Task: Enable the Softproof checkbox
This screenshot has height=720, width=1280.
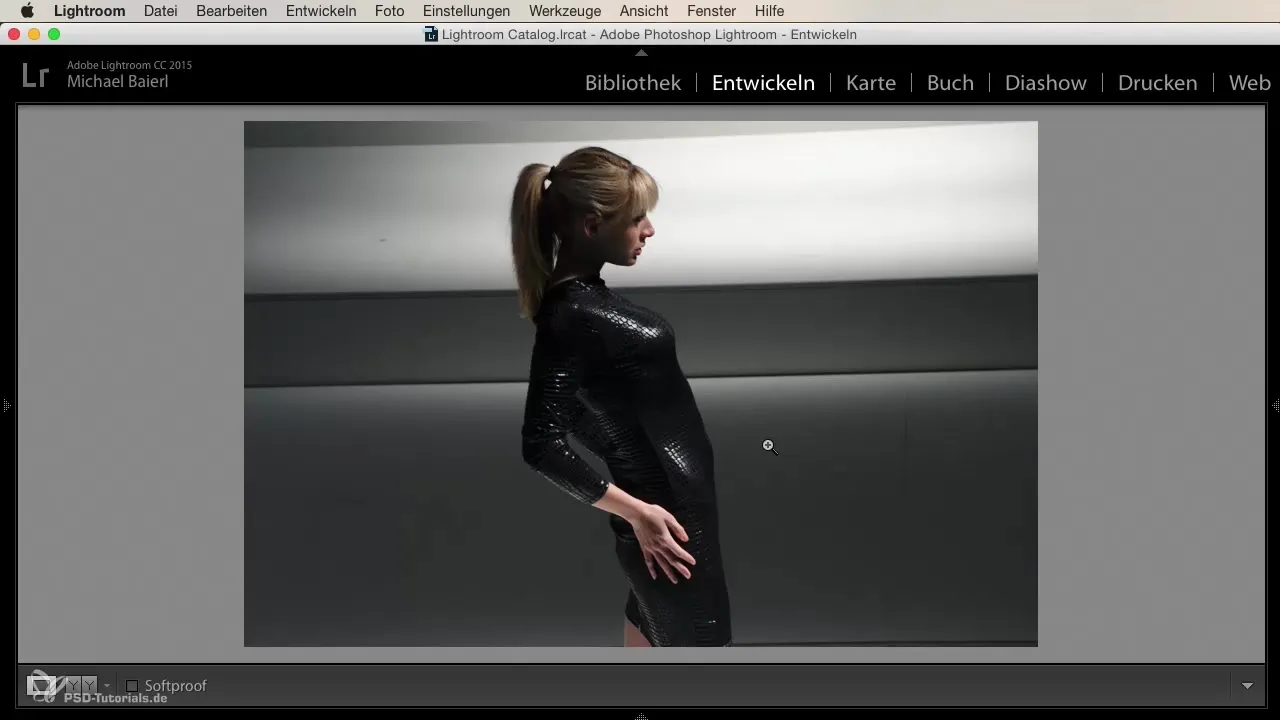Action: (132, 686)
